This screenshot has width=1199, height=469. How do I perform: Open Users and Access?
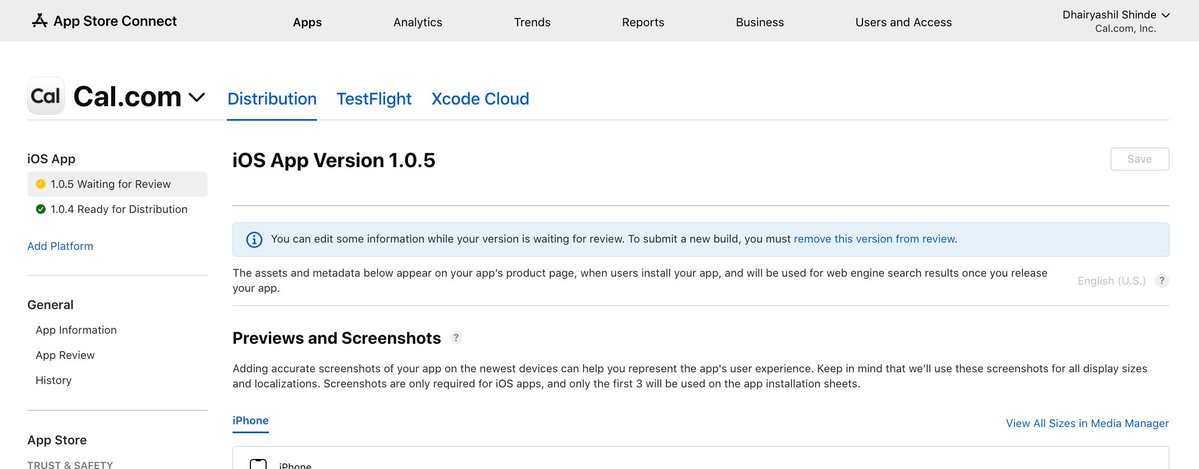903,22
